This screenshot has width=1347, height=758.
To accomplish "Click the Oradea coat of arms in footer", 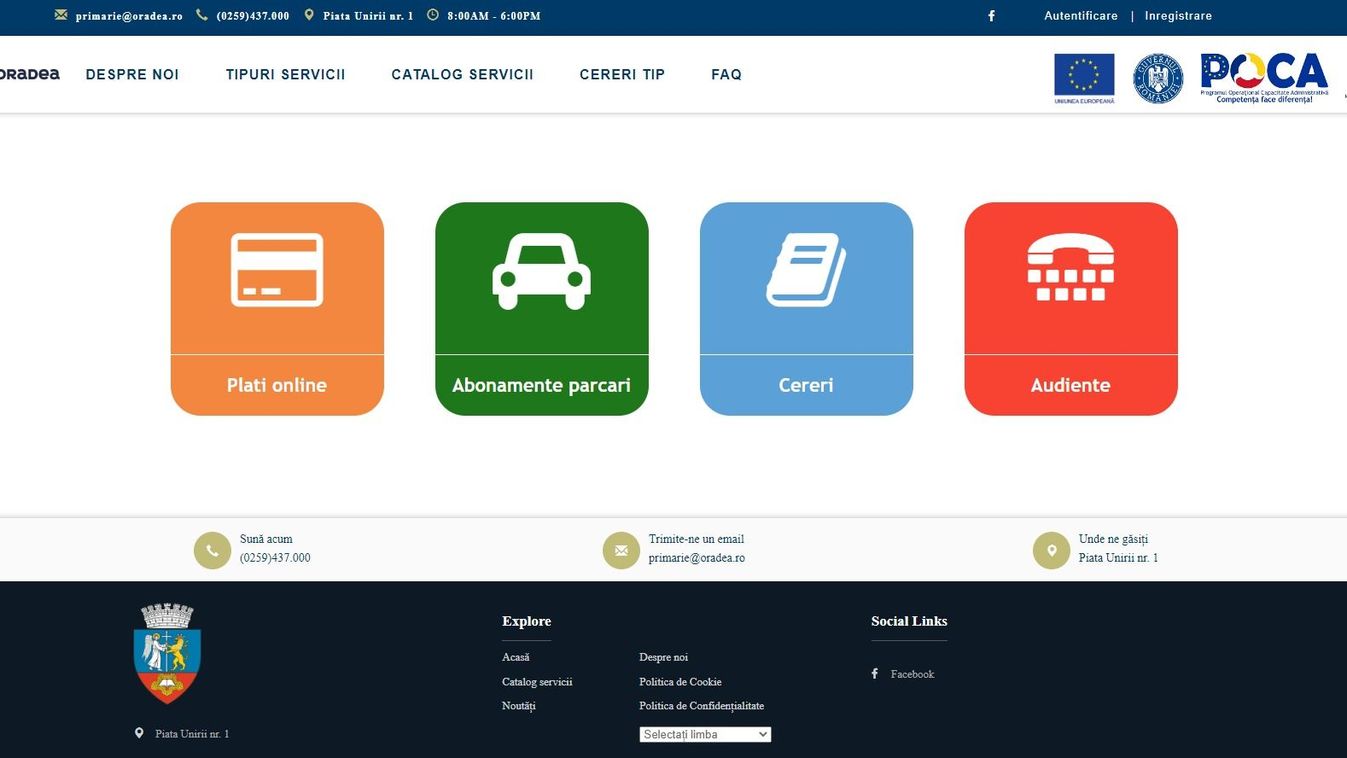I will 167,653.
